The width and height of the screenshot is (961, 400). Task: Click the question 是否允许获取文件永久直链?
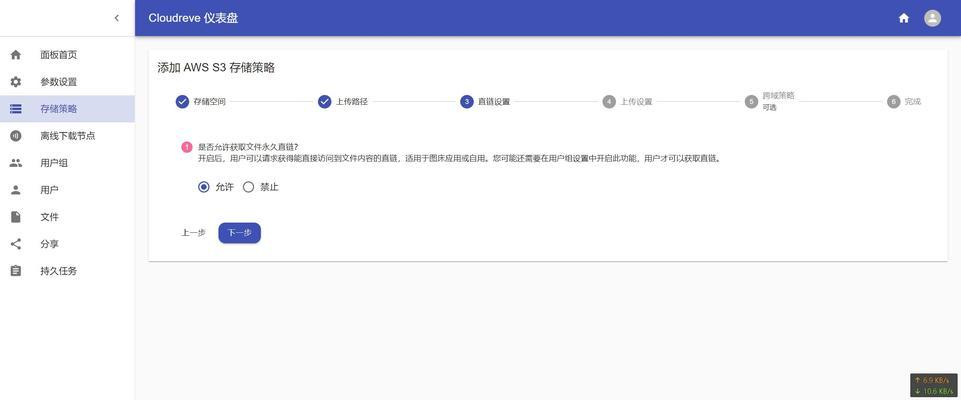[x=248, y=147]
